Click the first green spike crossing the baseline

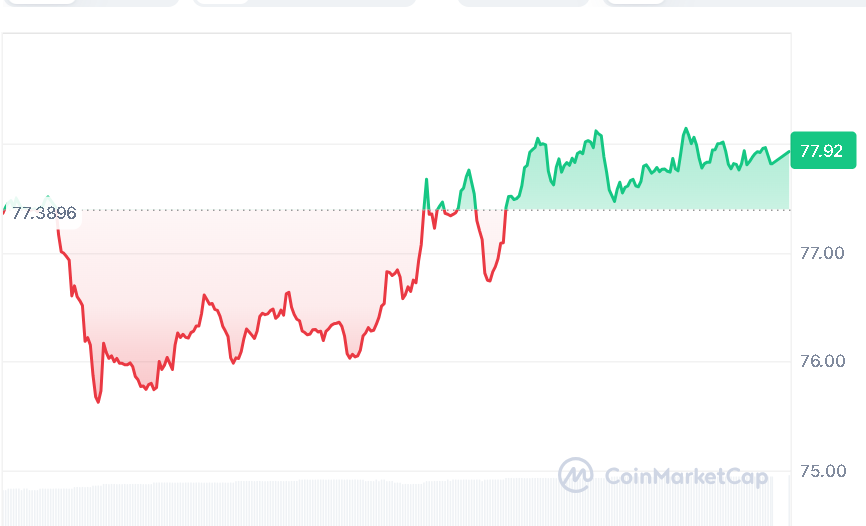[x=426, y=181]
